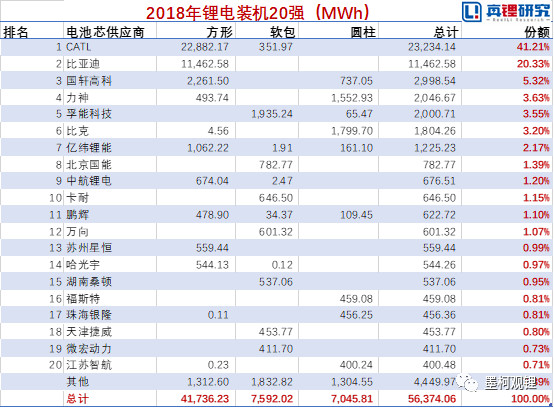Viewport: 554px width, 408px height.
Task: Click the 软包 column header
Action: [282, 32]
